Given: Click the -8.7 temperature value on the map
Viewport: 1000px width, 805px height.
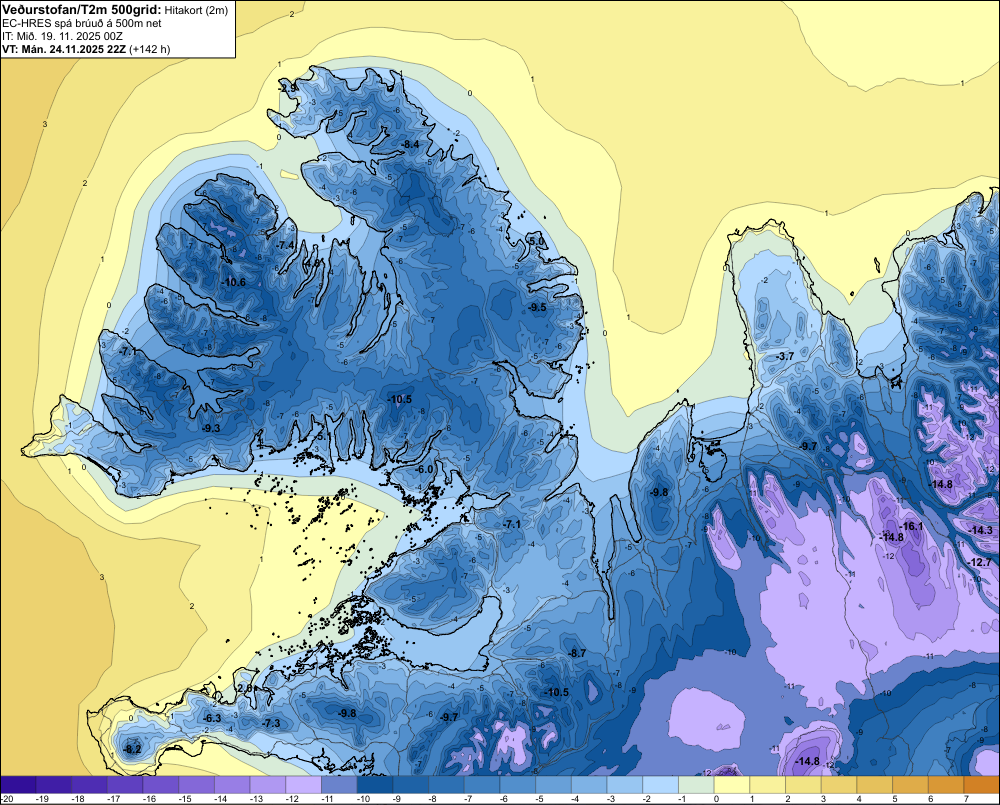Looking at the screenshot, I should [577, 653].
